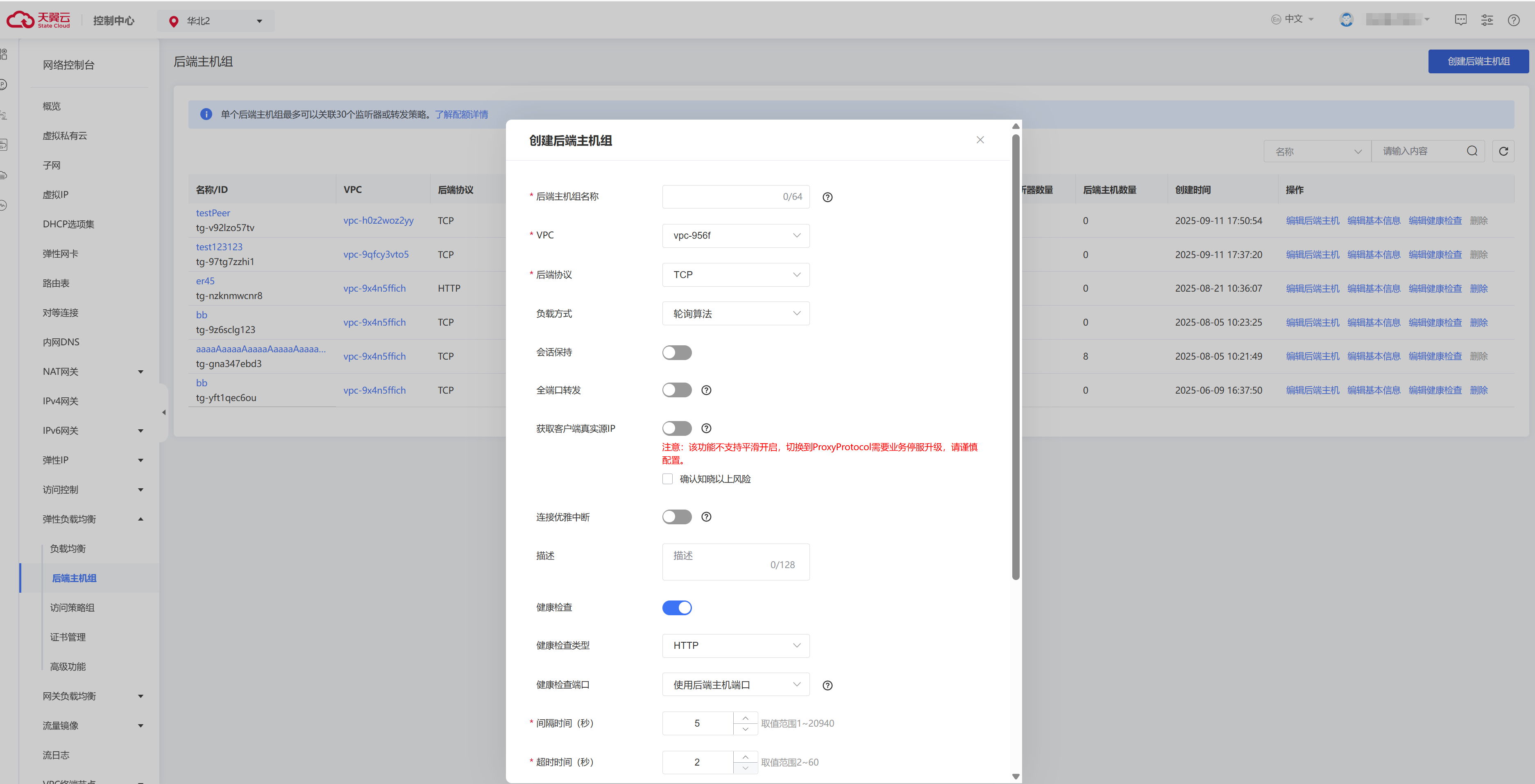Click the dialog vertical scrollbar thumb
Screen dimensions: 1535x784
1016,356
